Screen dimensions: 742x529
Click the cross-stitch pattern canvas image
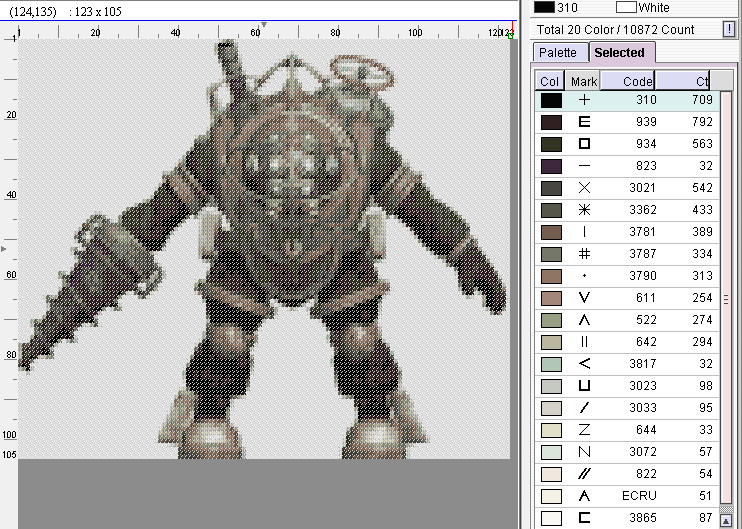(264, 249)
